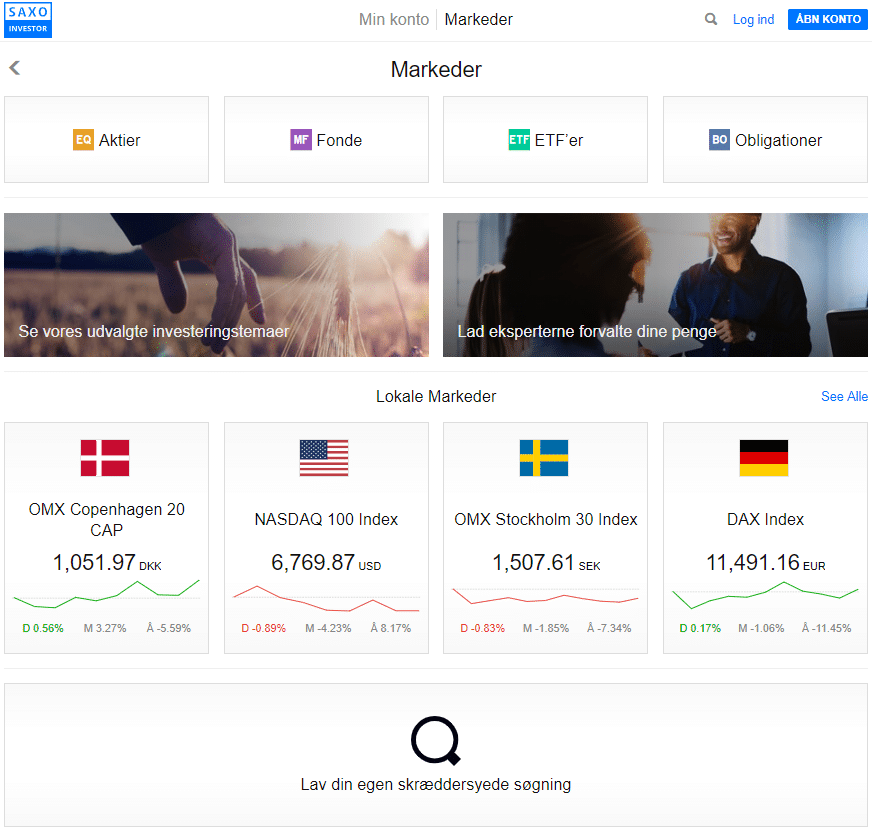Click the M 3.27% monthly change
Viewport: 872px width, 833px height.
(105, 628)
